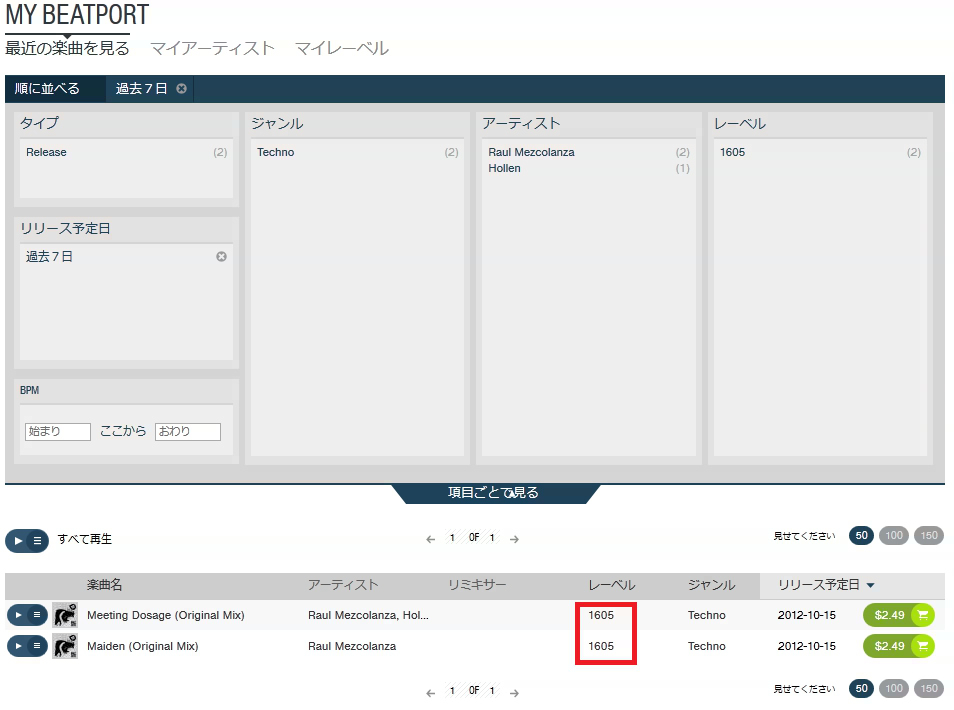Add Meeting Dosage to cart via cart icon
This screenshot has height=710, width=954.
923,615
